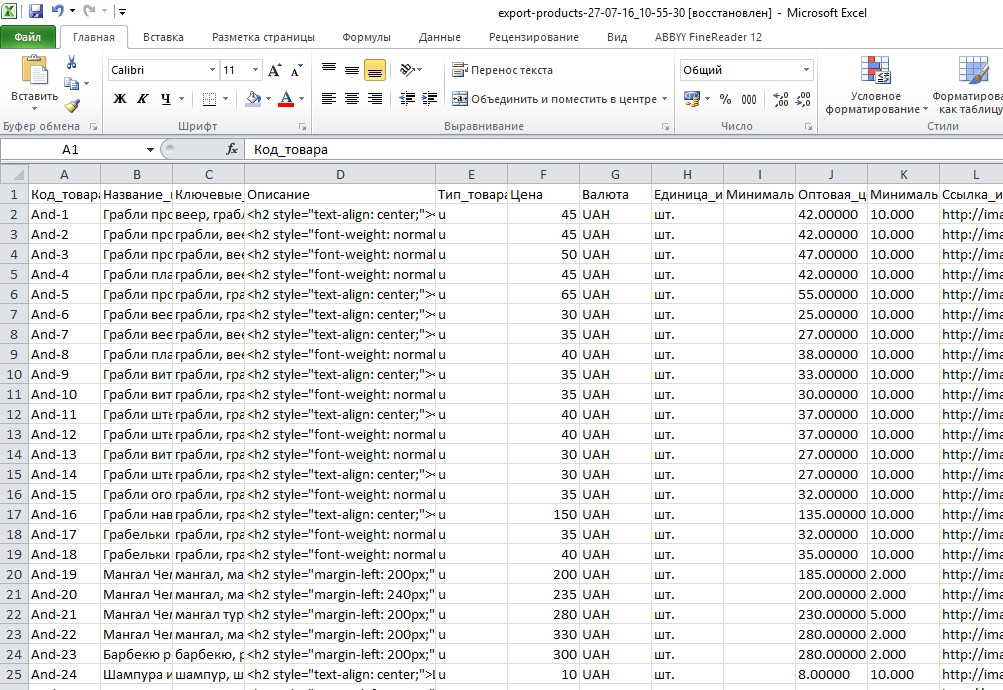Increase decimal places

coord(780,99)
